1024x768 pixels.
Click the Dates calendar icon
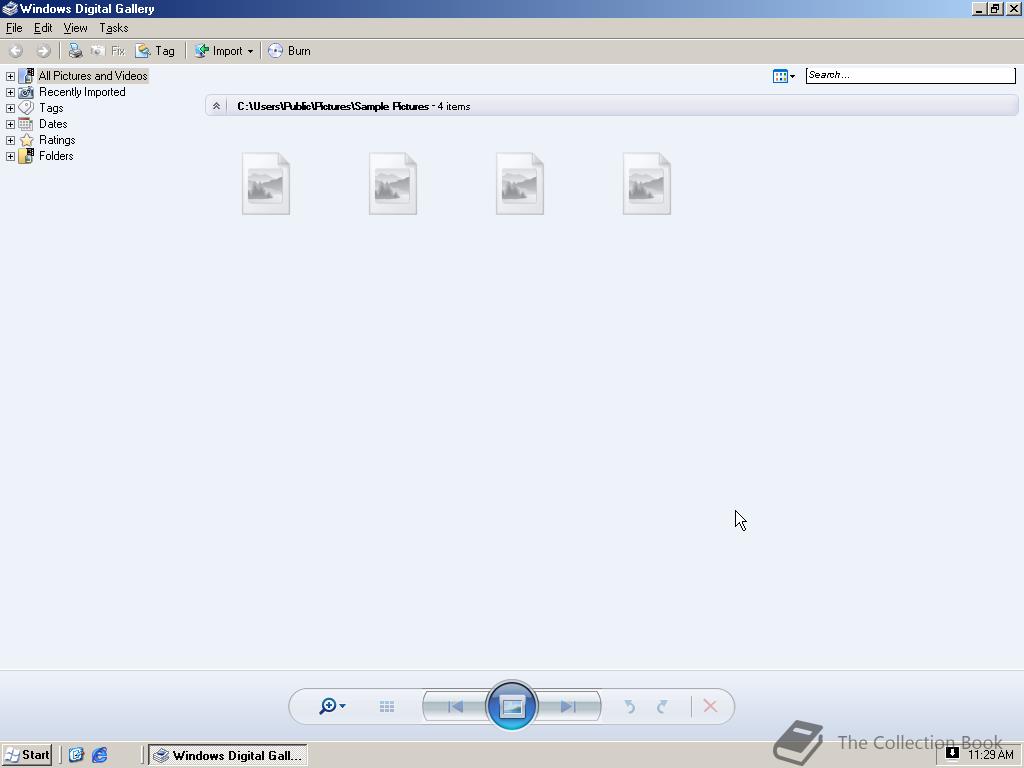26,124
